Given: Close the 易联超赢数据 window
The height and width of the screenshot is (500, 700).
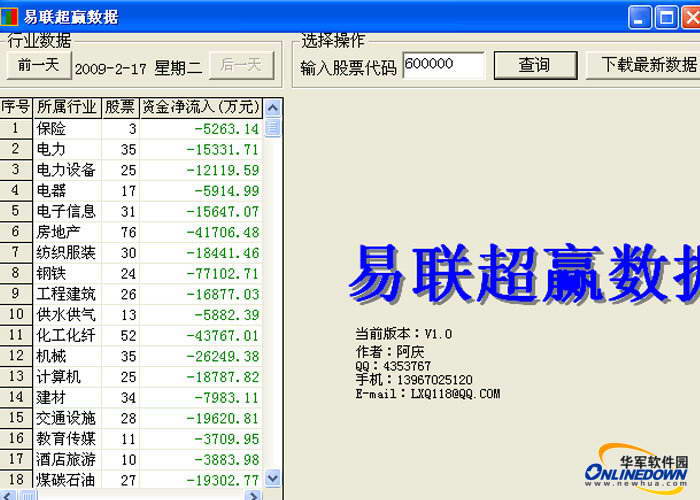Looking at the screenshot, I should click(691, 17).
